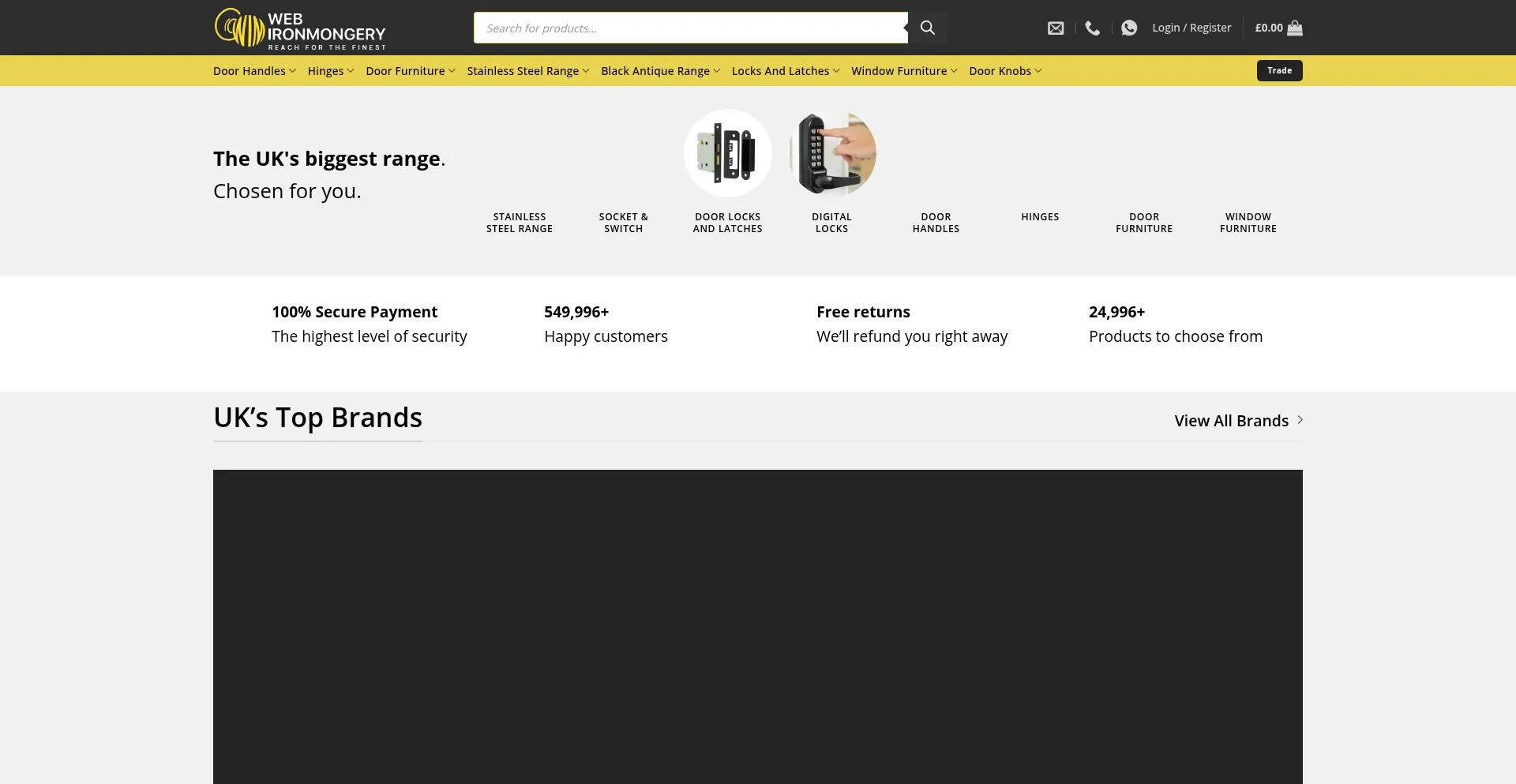Open the Black Antique Range menu

point(660,71)
